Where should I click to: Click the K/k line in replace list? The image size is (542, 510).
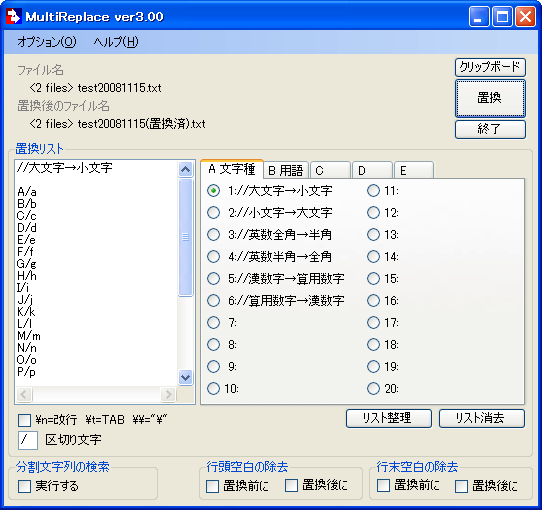coord(26,312)
